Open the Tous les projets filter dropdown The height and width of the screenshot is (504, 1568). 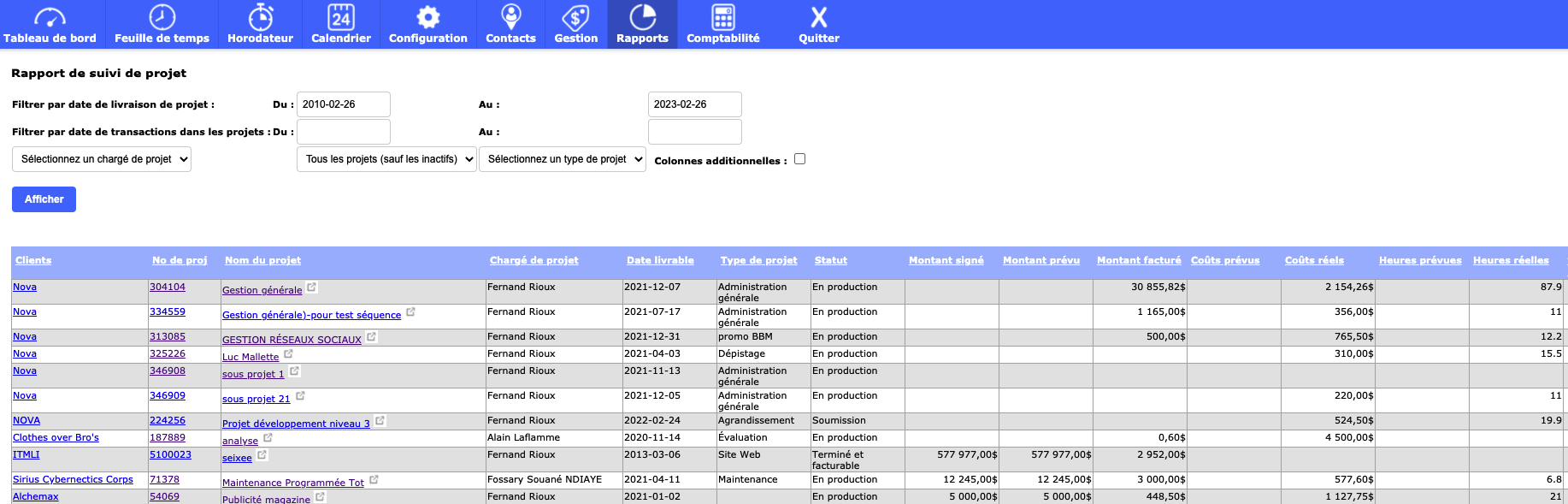click(386, 159)
